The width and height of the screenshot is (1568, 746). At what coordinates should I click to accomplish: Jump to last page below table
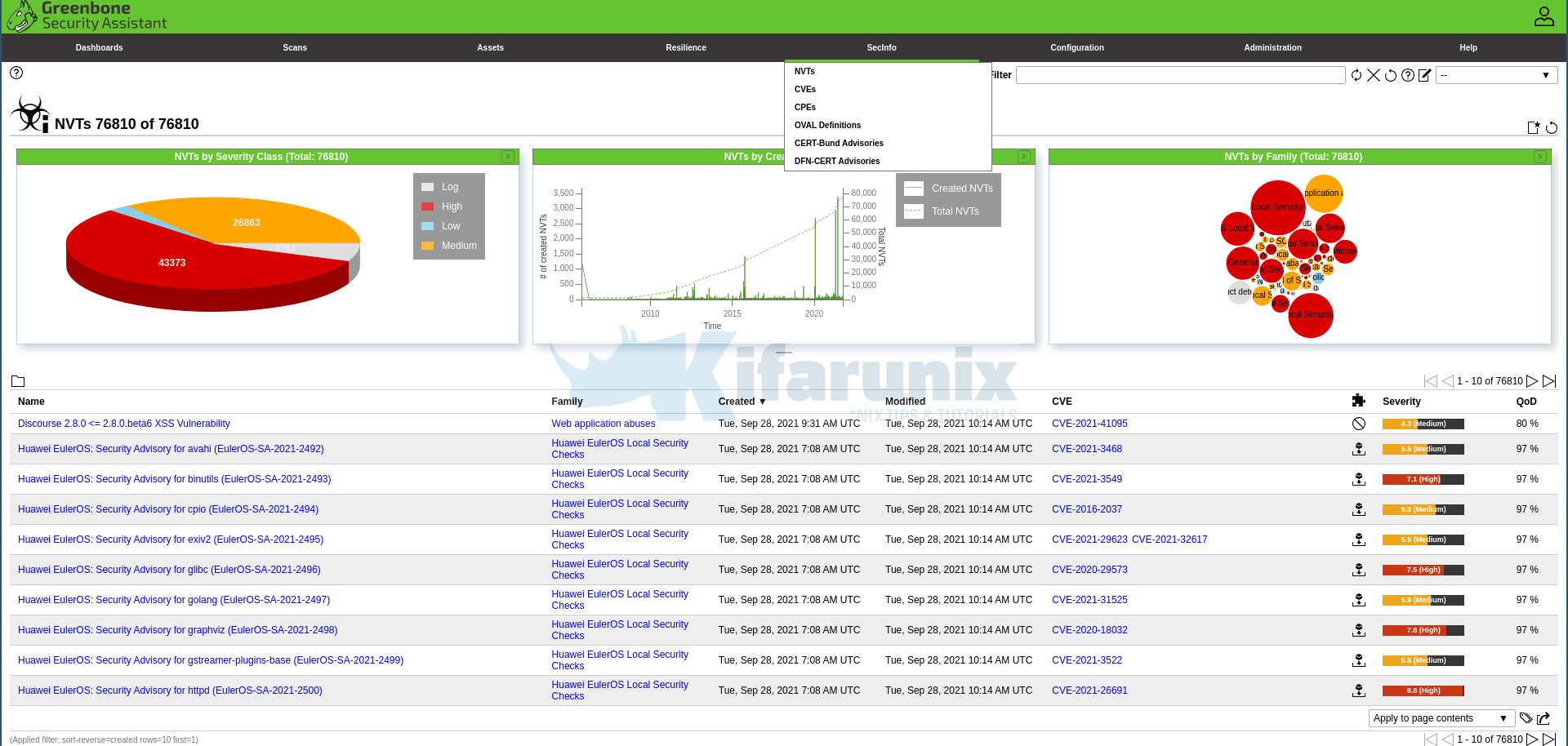(x=1549, y=739)
